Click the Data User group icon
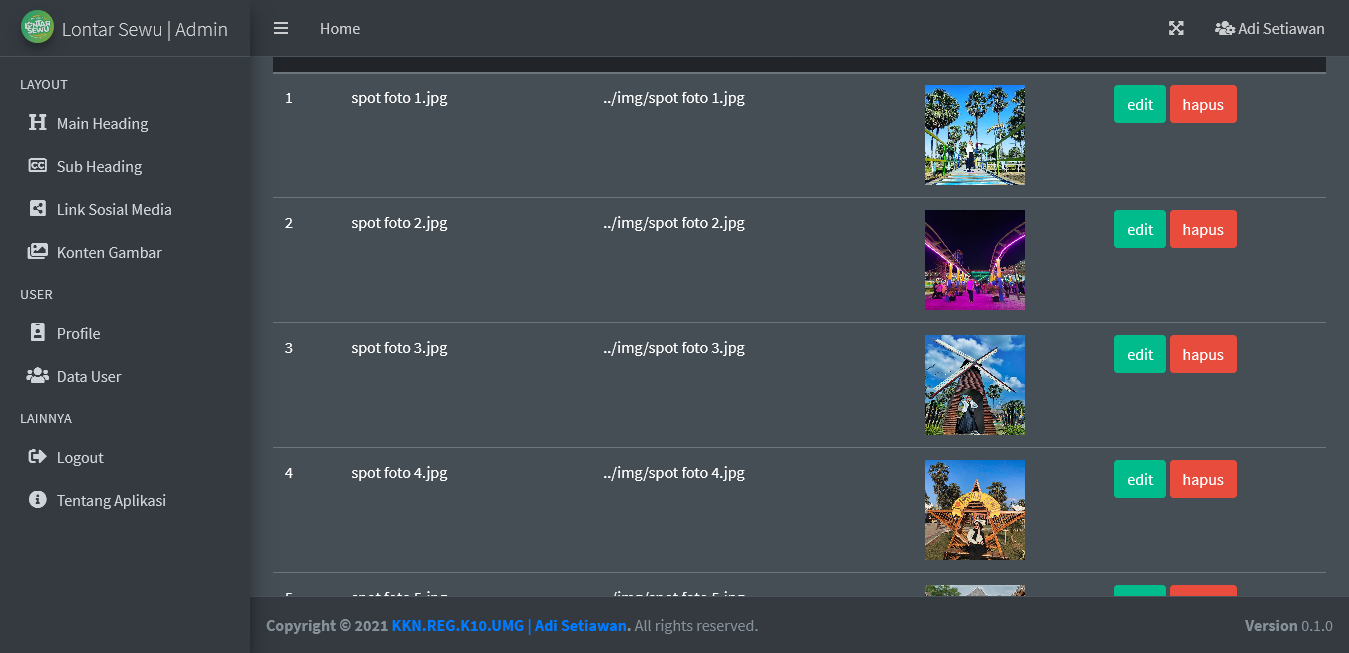Screen dimensions: 1349x653 pyautogui.click(x=38, y=376)
